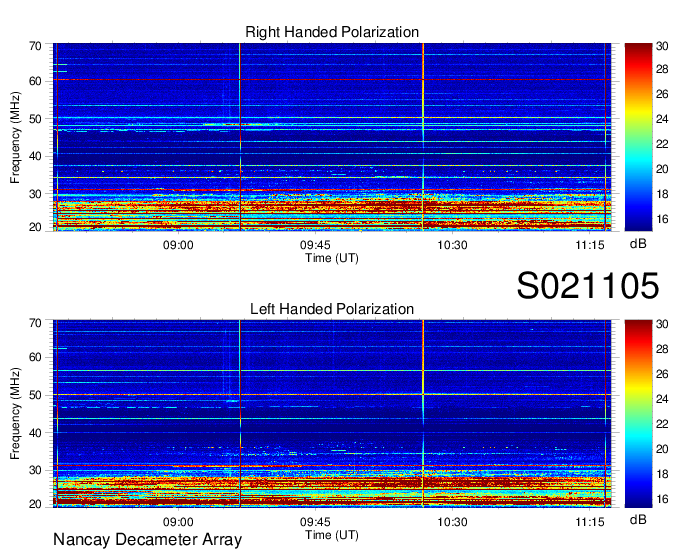Click the '20' frequency tick of top plot

tap(36, 227)
